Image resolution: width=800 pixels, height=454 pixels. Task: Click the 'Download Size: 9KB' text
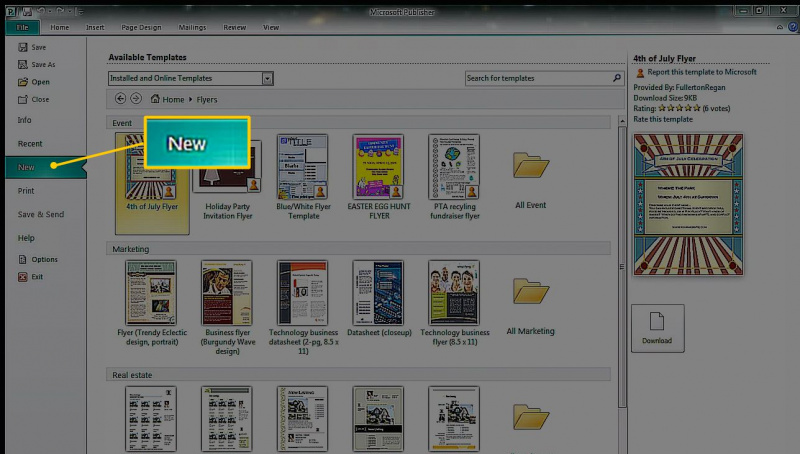pyautogui.click(x=665, y=98)
